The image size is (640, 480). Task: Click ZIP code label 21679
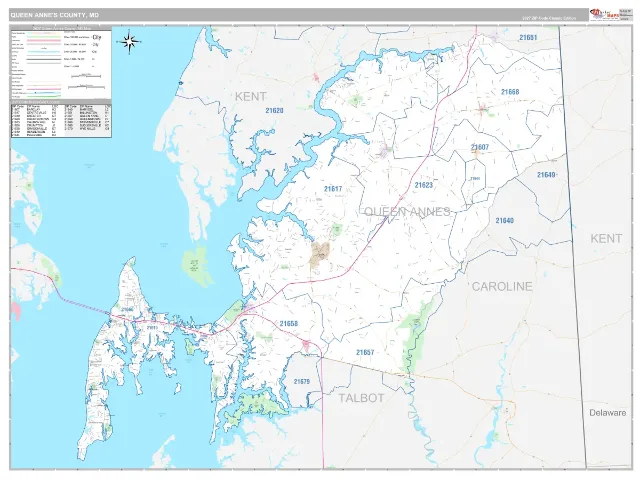coord(302,382)
